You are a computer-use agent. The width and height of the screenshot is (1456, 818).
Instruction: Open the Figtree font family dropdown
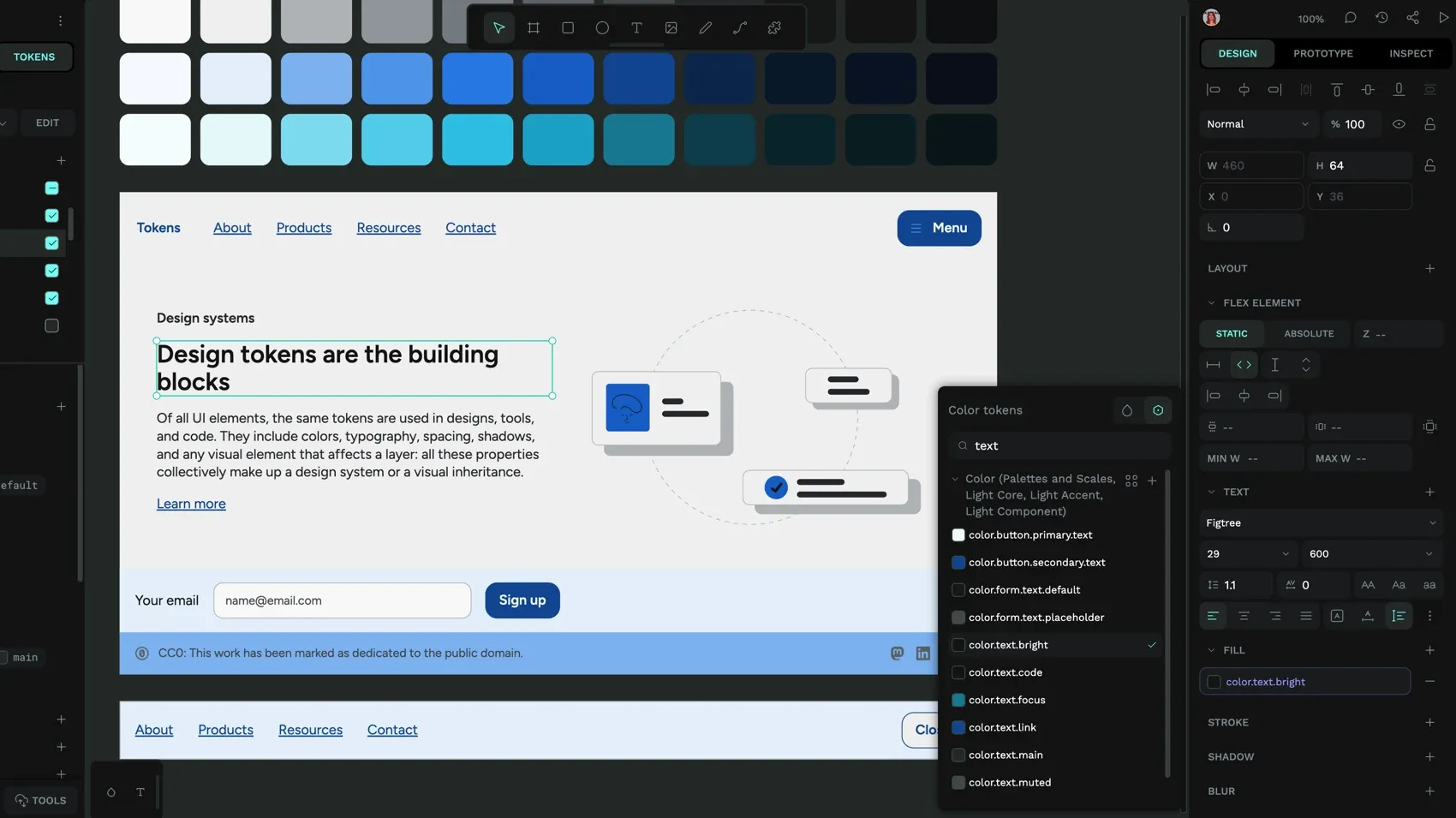coord(1319,522)
